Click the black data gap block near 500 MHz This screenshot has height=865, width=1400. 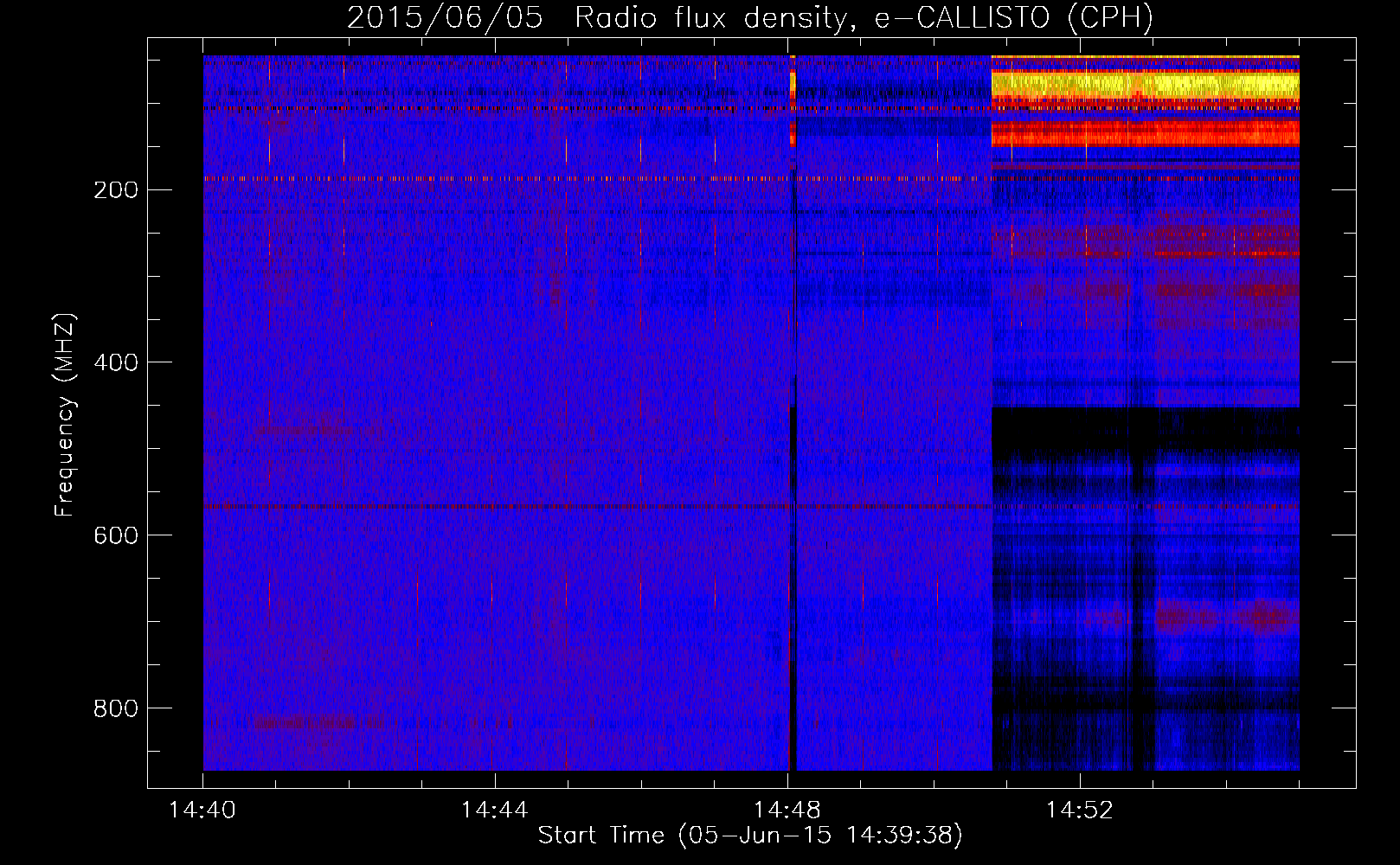pyautogui.click(x=1145, y=430)
